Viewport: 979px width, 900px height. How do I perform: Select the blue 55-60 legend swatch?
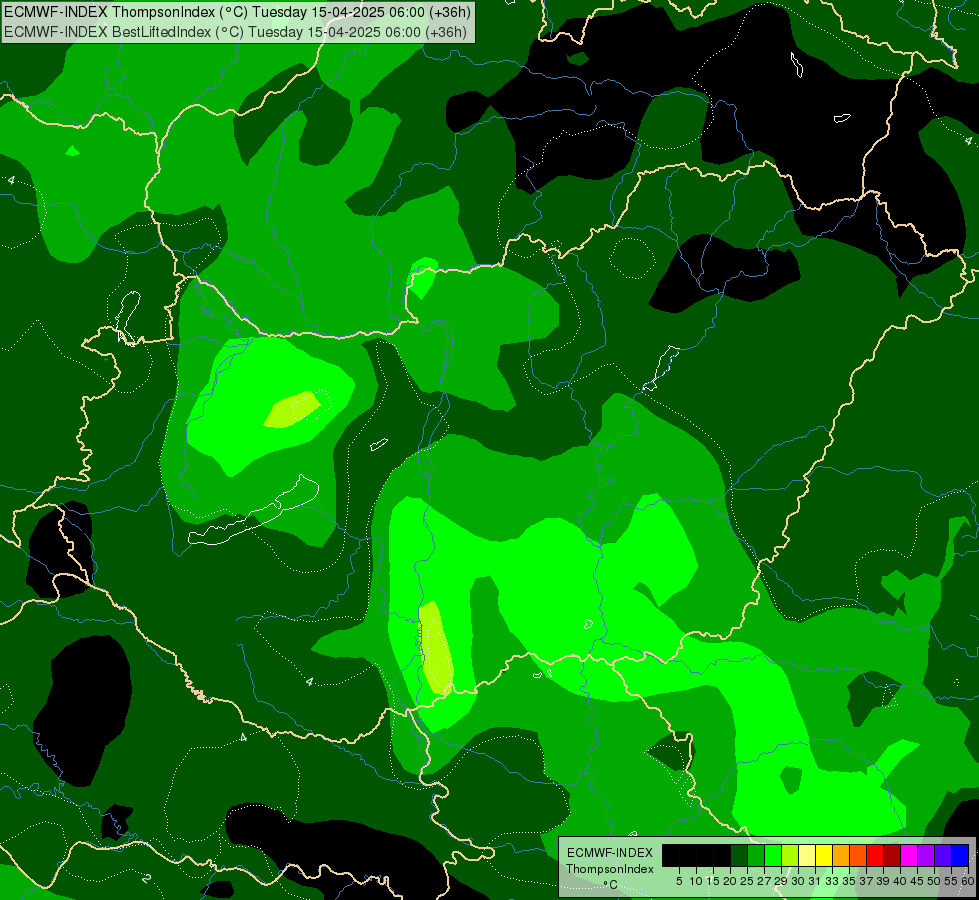tap(960, 855)
